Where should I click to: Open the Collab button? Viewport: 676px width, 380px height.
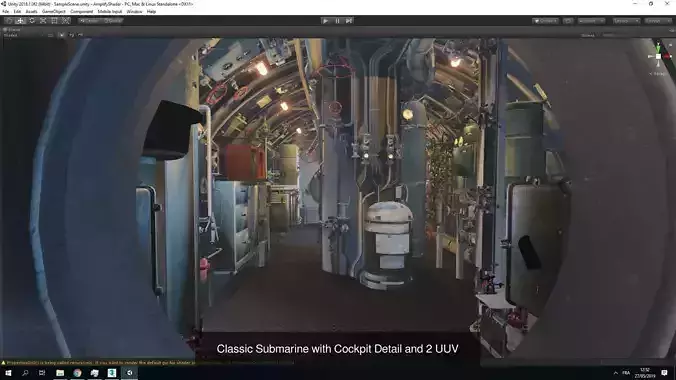pyautogui.click(x=545, y=21)
